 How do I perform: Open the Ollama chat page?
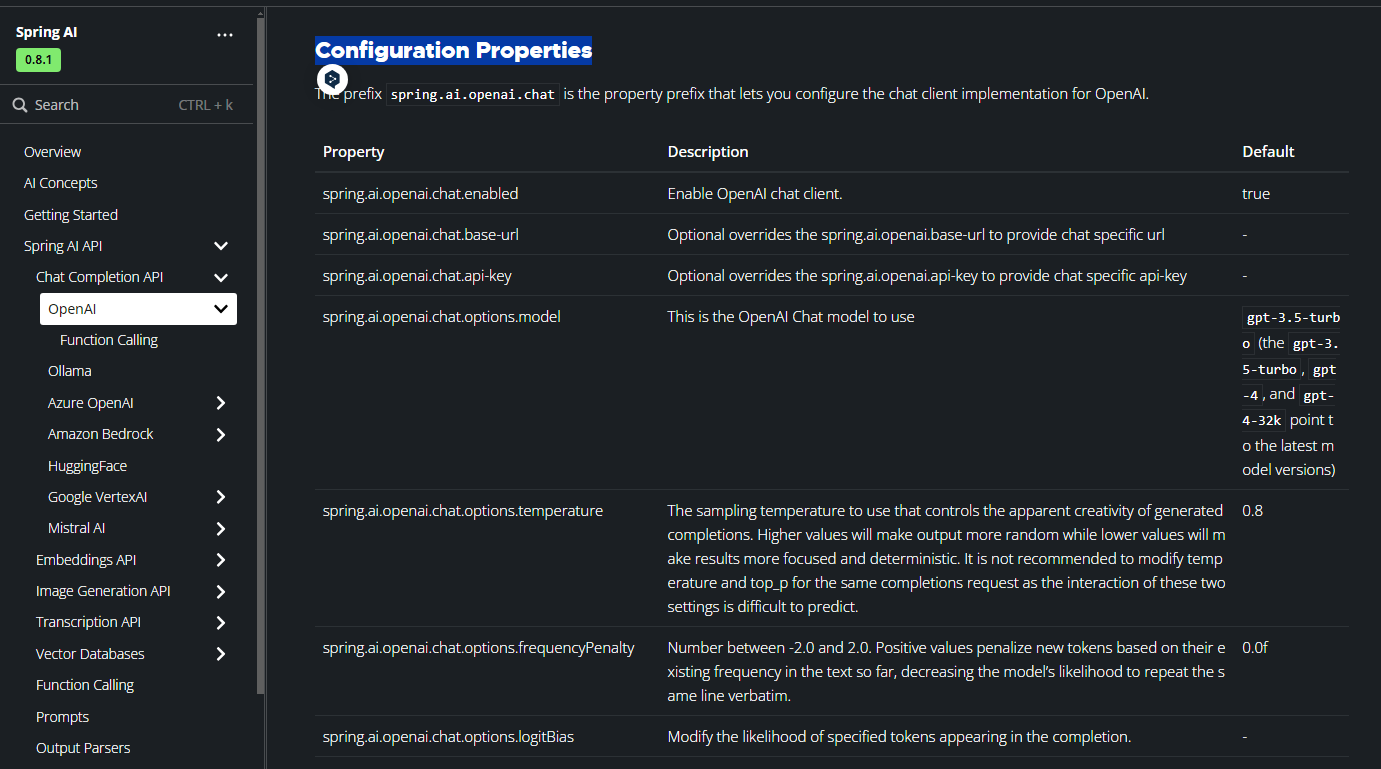coord(70,371)
